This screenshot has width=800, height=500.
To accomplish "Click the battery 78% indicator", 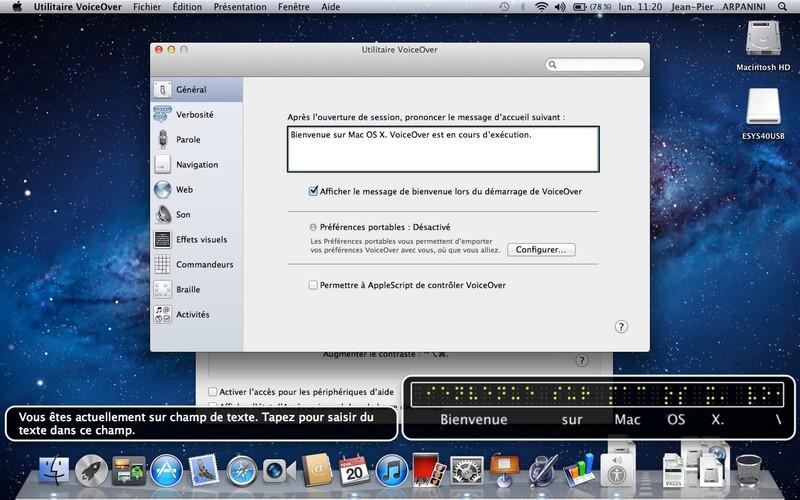I will [592, 7].
